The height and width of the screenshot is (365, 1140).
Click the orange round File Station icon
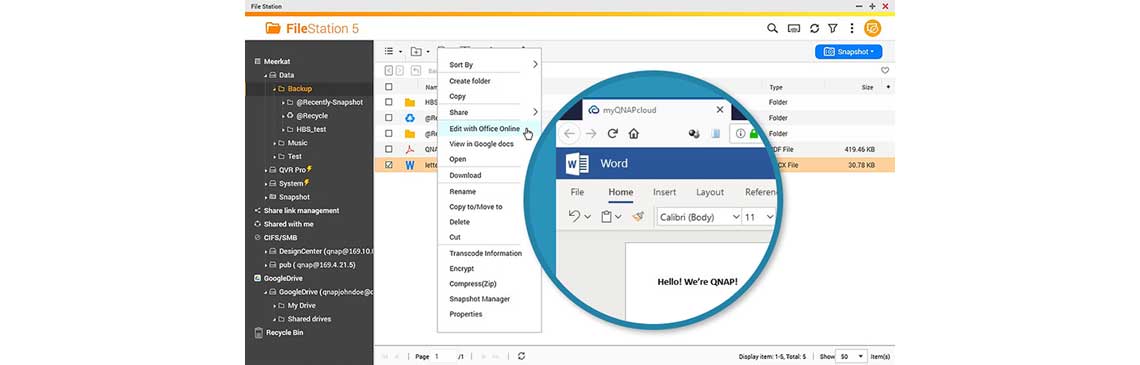pos(872,28)
